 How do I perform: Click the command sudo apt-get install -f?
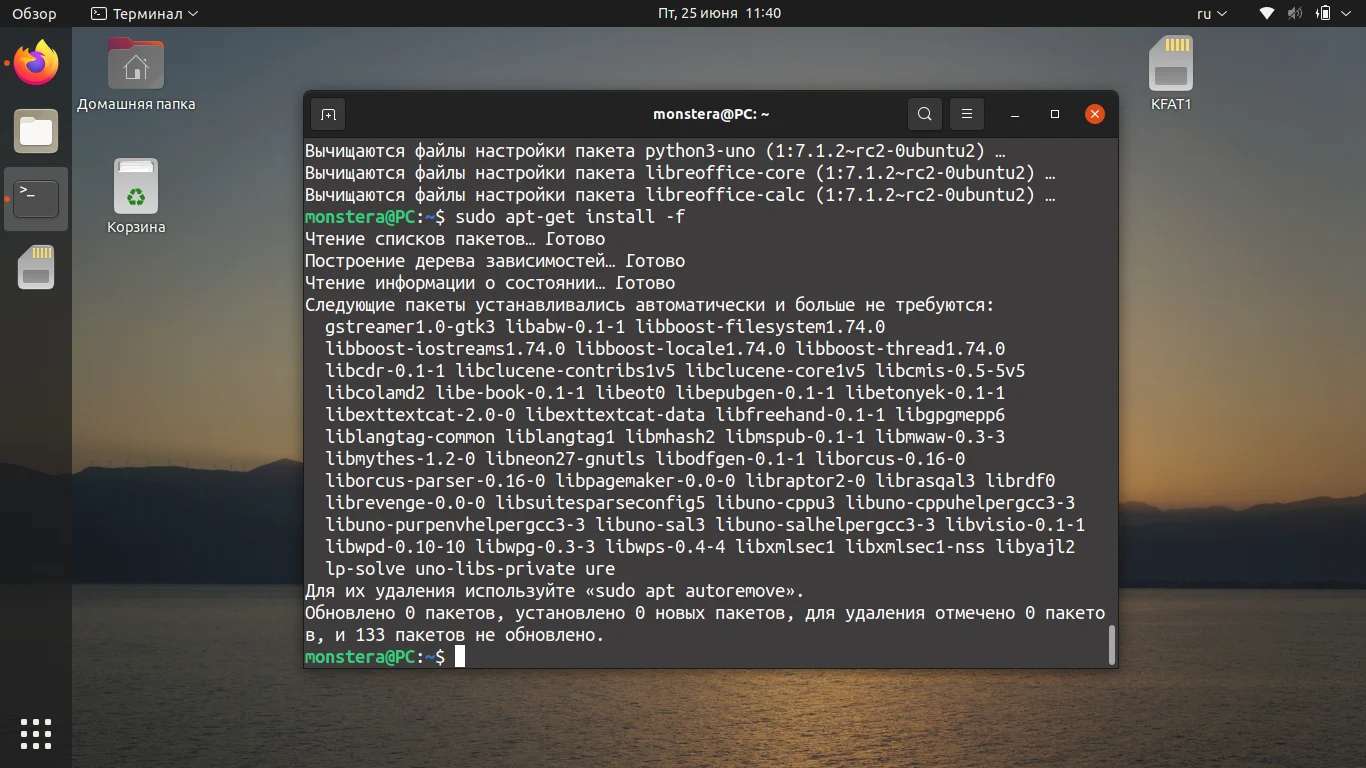coord(570,217)
